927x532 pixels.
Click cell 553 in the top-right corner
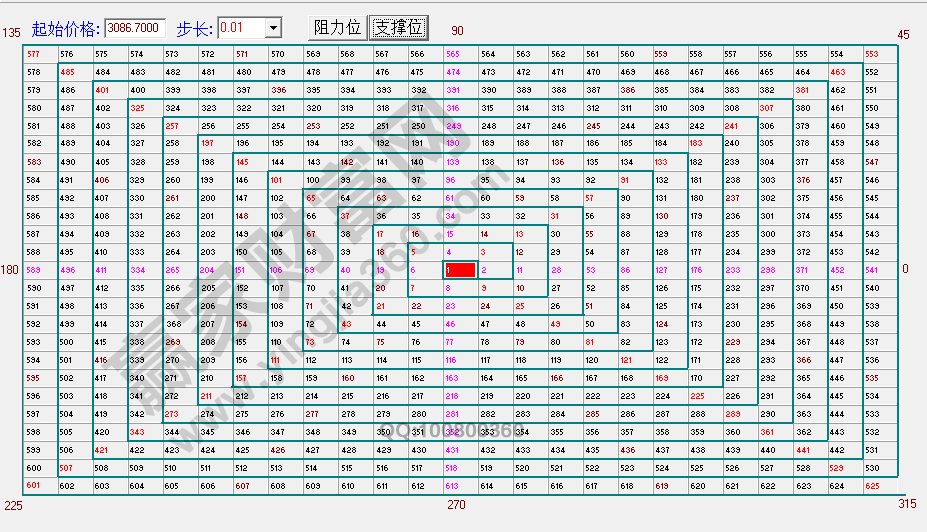[871, 54]
